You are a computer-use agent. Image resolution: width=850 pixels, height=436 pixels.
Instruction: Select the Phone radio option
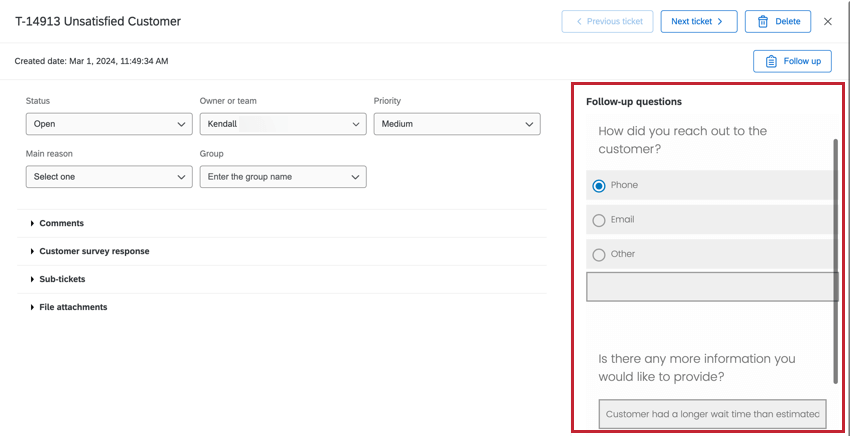point(599,185)
